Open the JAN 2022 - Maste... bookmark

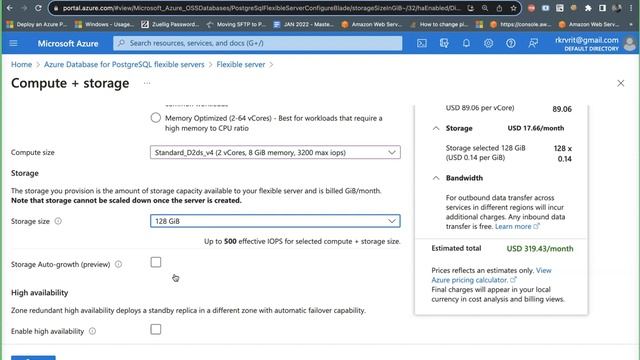click(303, 24)
